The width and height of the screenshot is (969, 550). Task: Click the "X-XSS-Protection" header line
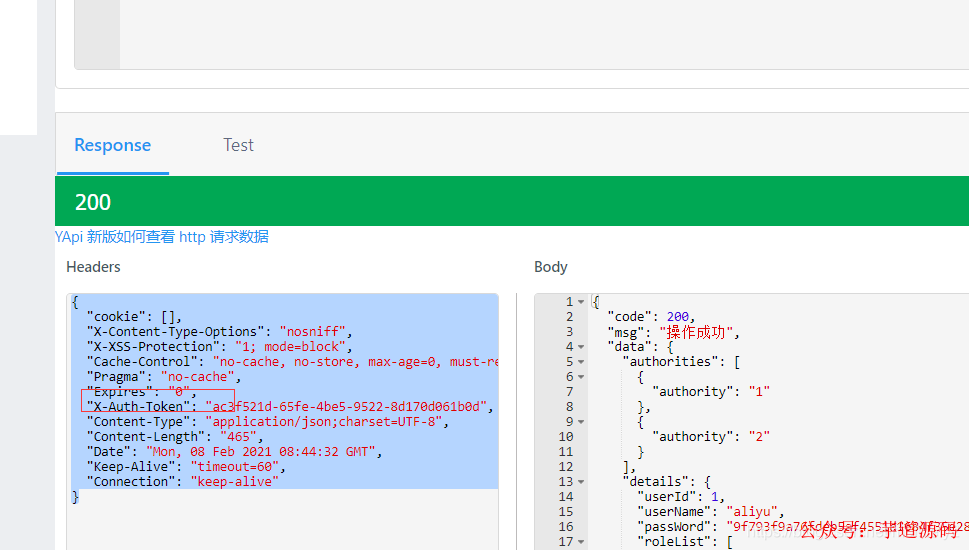point(219,347)
